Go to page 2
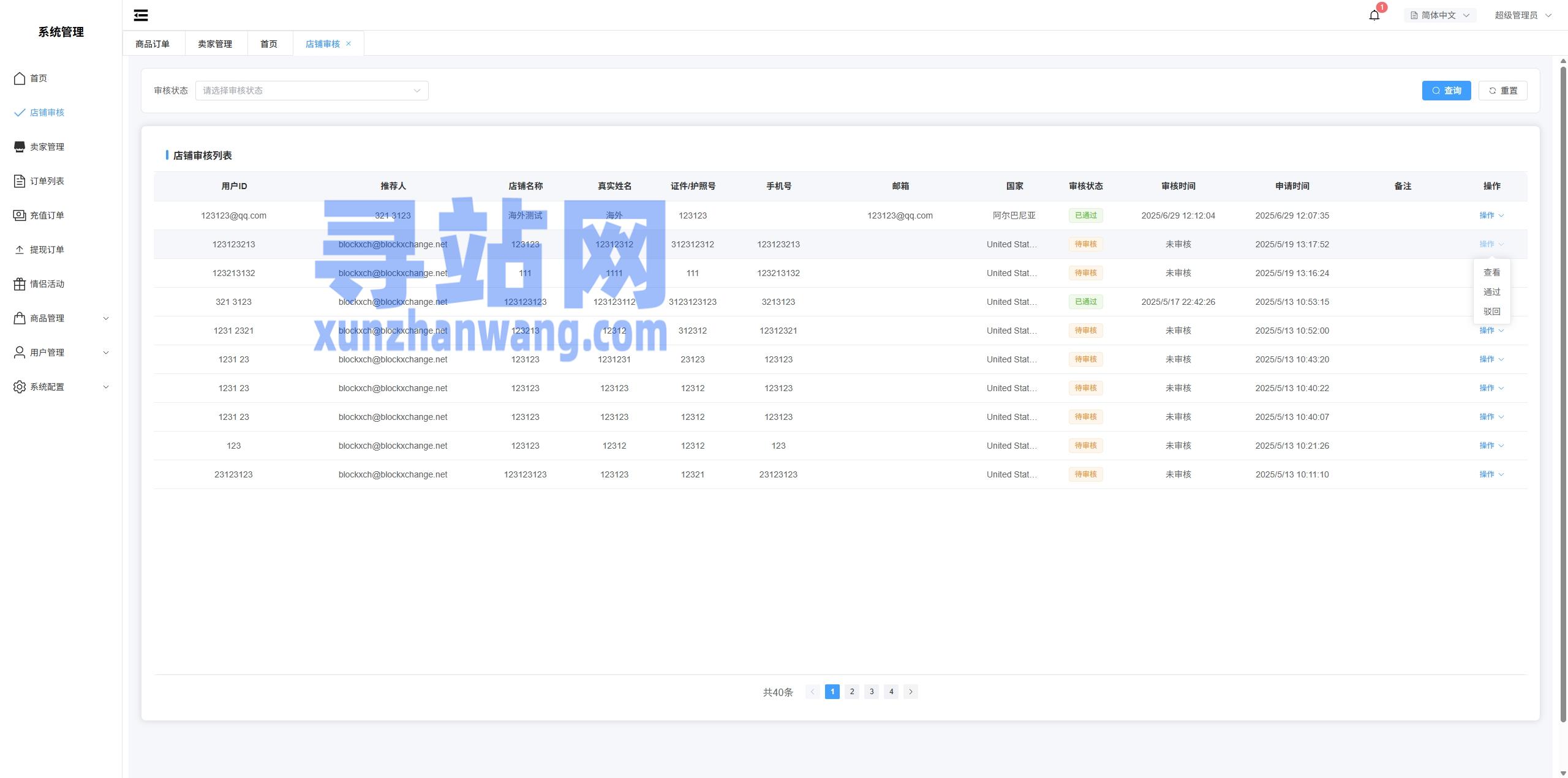 click(852, 692)
